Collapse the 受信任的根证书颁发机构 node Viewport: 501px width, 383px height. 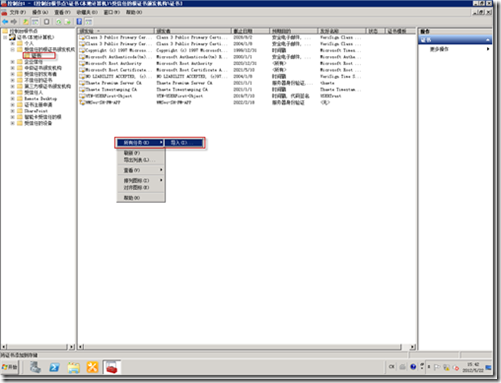(13, 50)
